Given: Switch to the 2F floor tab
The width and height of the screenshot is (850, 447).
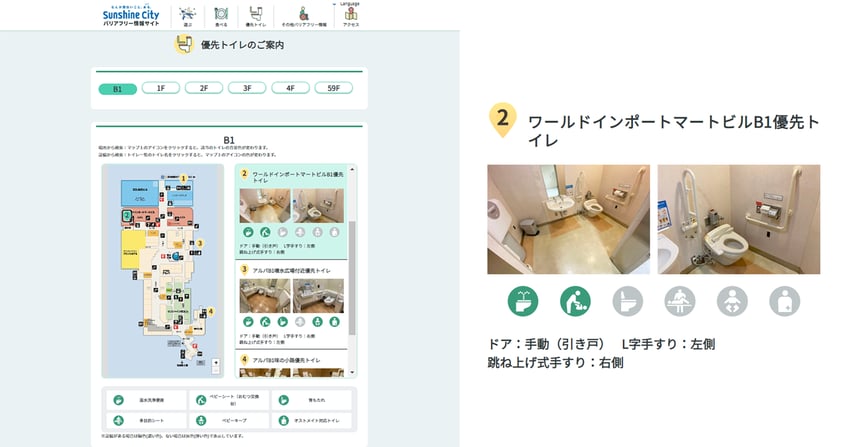Looking at the screenshot, I should coord(204,88).
